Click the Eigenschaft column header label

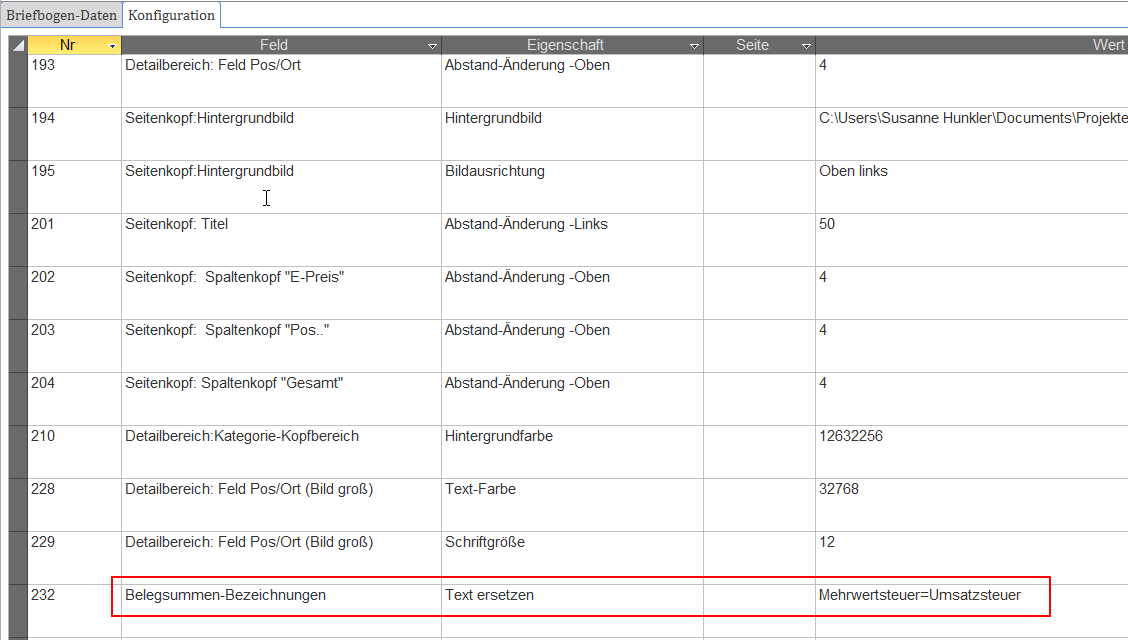tap(565, 45)
